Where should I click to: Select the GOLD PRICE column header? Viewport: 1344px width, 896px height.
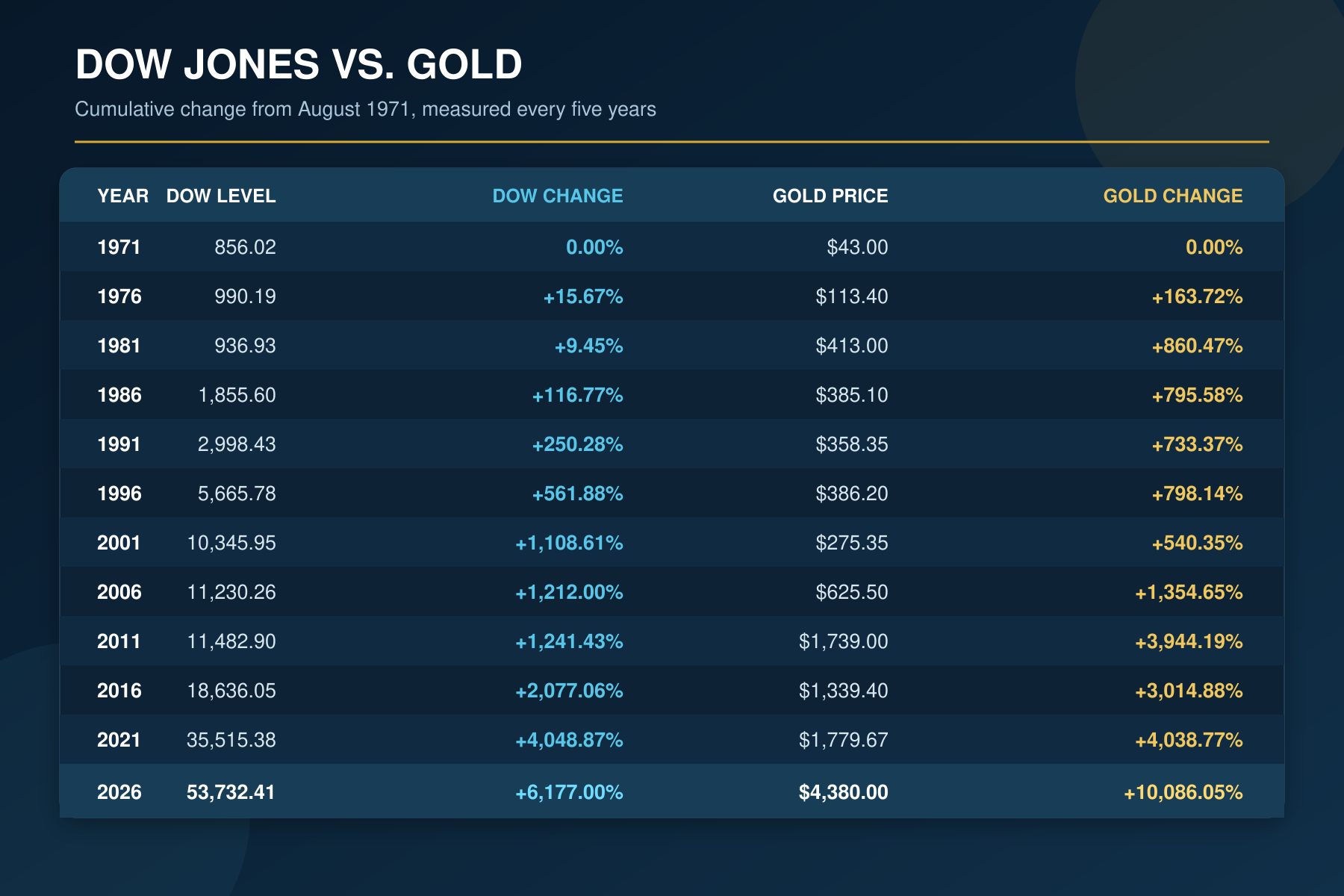click(x=830, y=196)
